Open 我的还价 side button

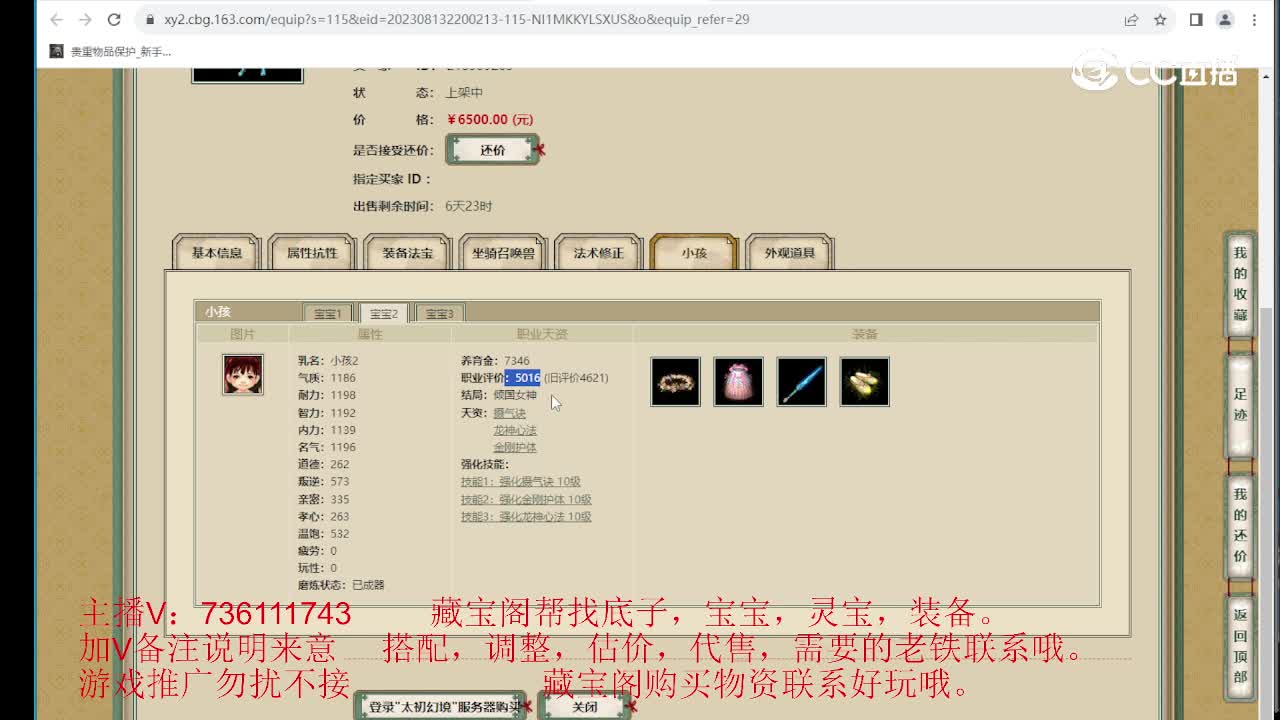point(1240,527)
